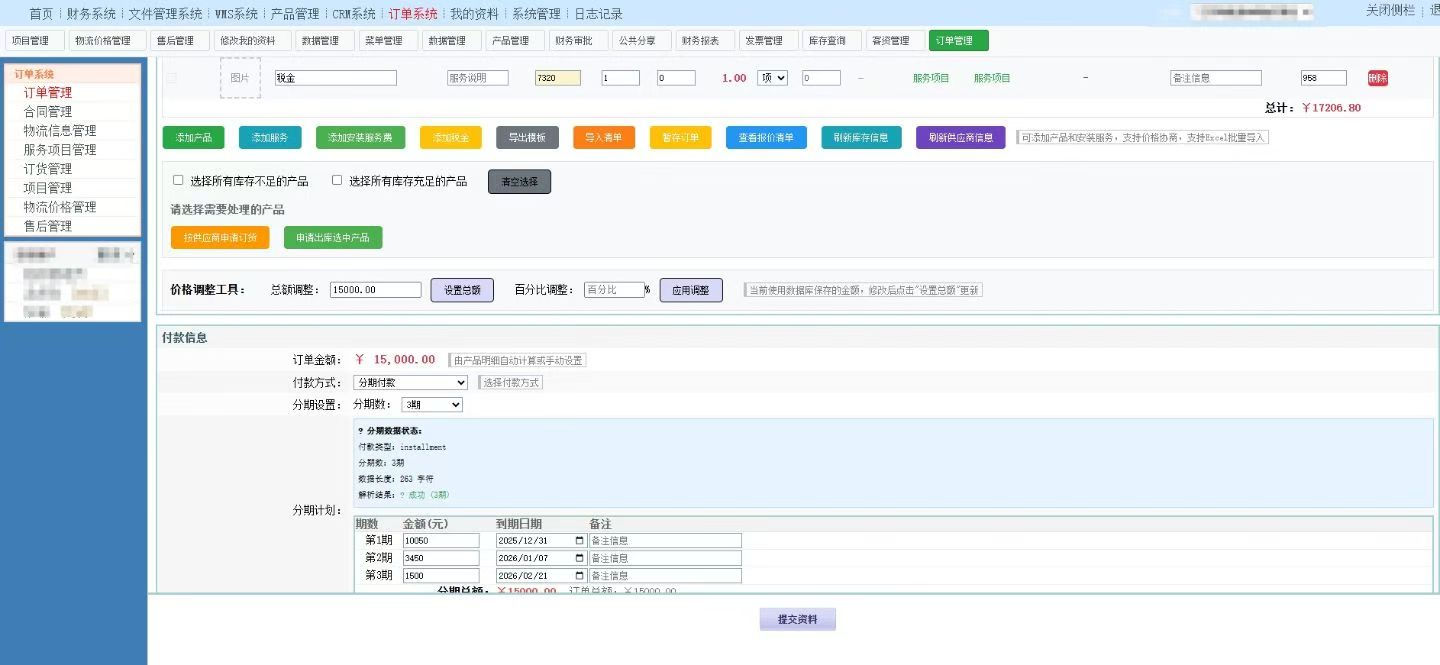Open the 售后管理 tab

click(x=180, y=41)
